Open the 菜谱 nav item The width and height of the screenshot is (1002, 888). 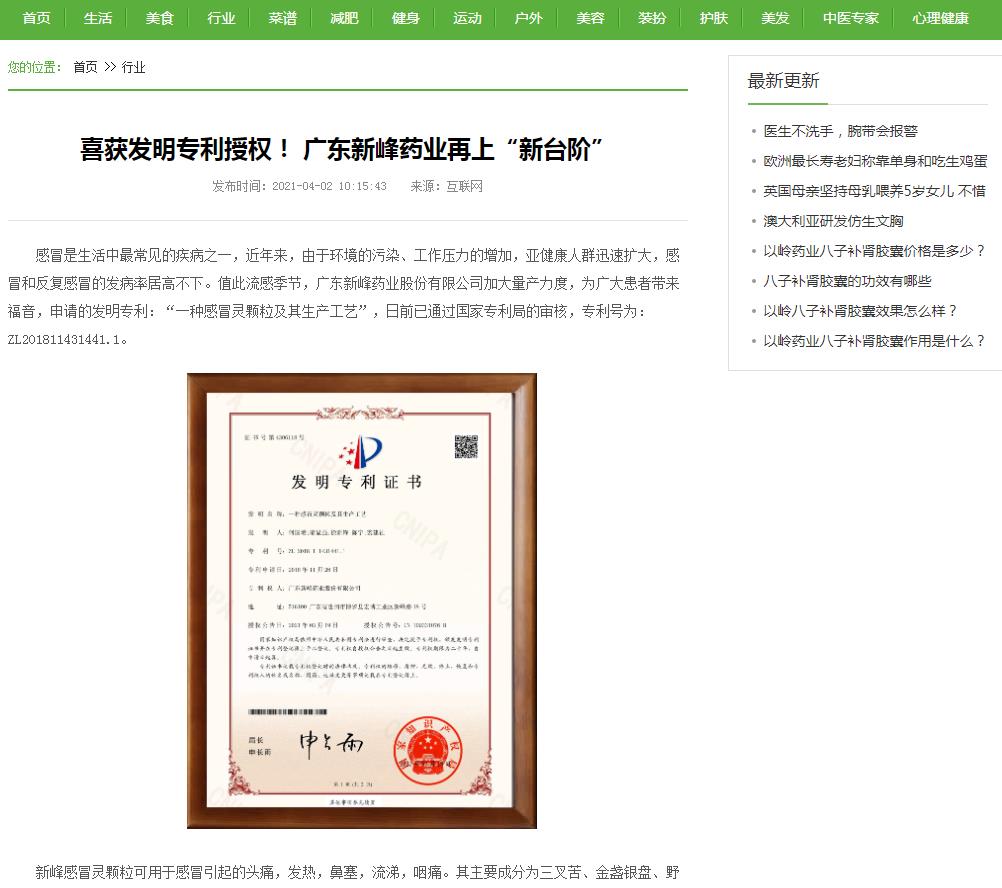click(282, 19)
